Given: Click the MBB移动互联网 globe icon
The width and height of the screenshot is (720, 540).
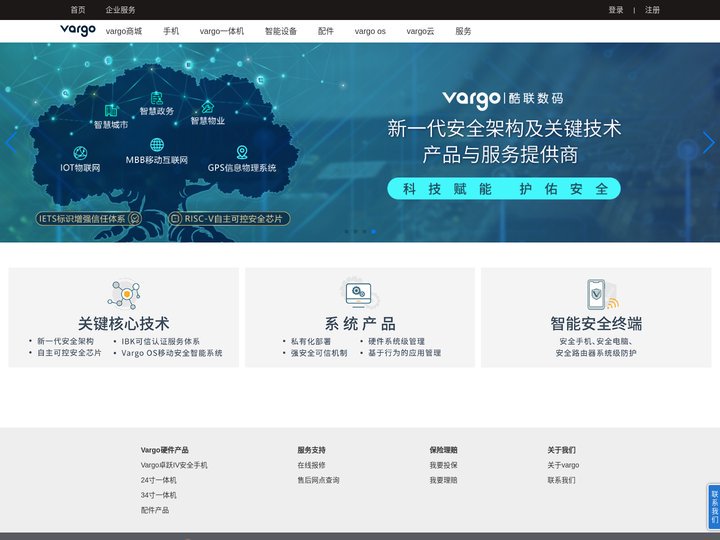Looking at the screenshot, I should coord(157,145).
